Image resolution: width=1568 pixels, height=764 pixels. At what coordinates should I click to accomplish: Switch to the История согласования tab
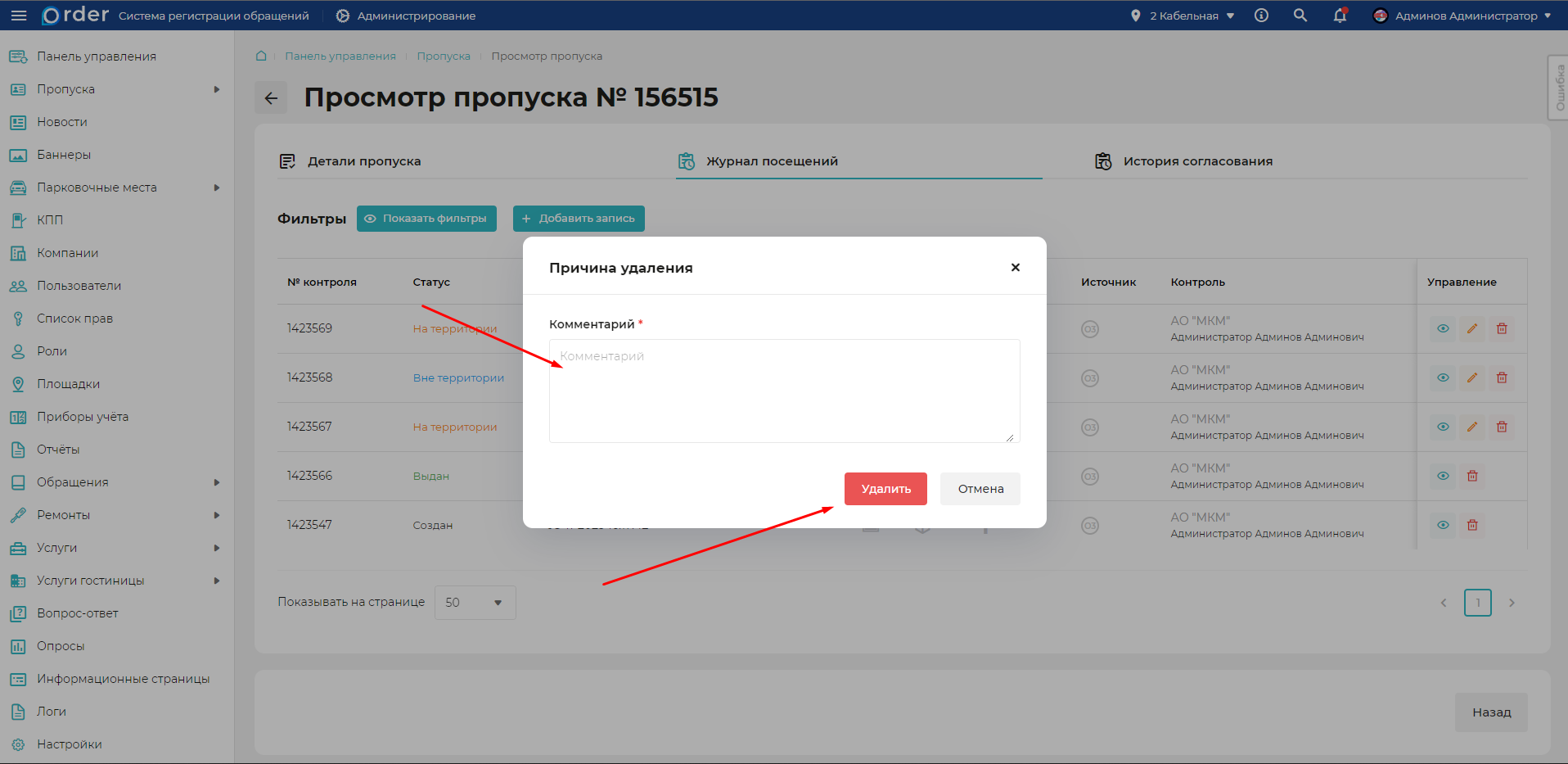1197,161
